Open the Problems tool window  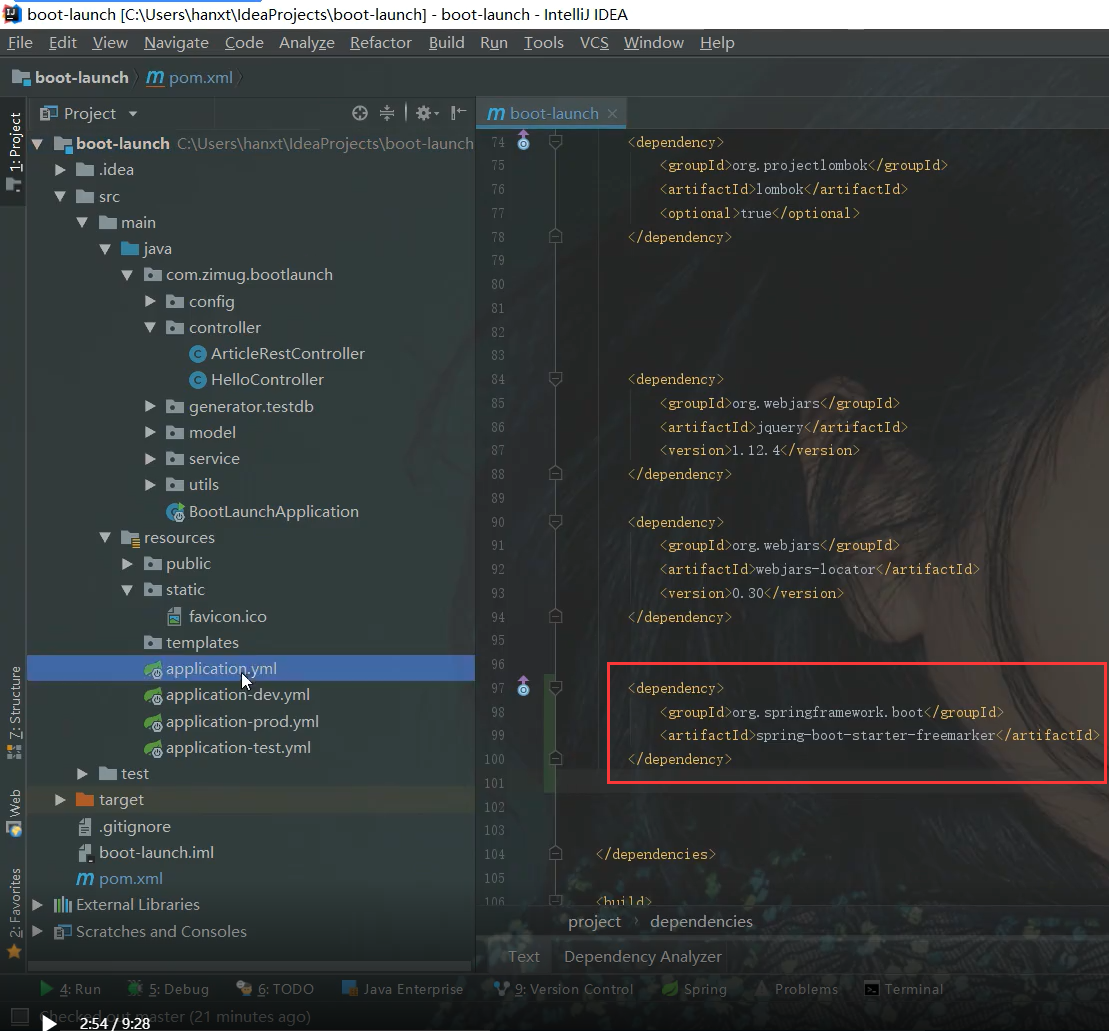[x=797, y=989]
